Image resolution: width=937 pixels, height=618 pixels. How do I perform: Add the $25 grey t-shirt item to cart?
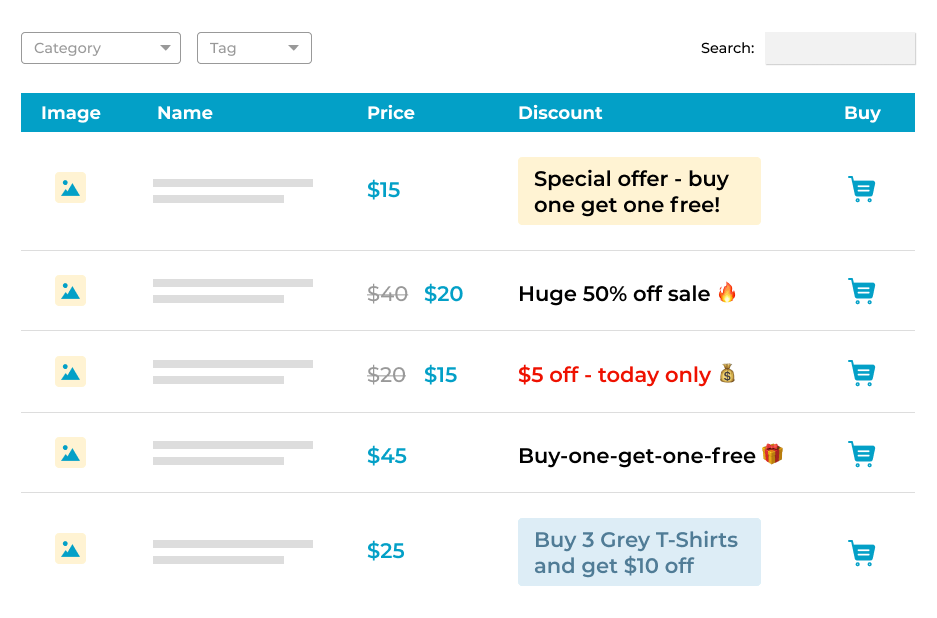(x=861, y=552)
